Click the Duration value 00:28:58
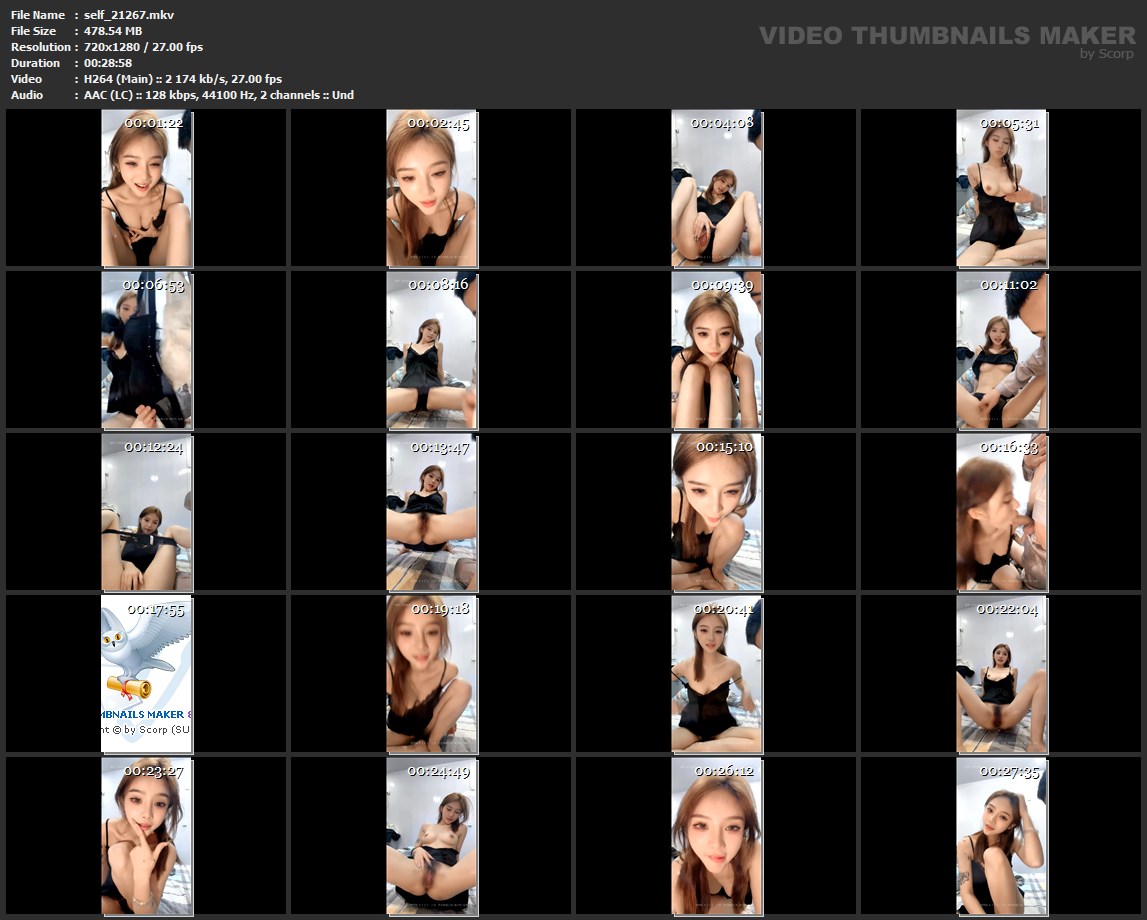1147x920 pixels. point(108,63)
